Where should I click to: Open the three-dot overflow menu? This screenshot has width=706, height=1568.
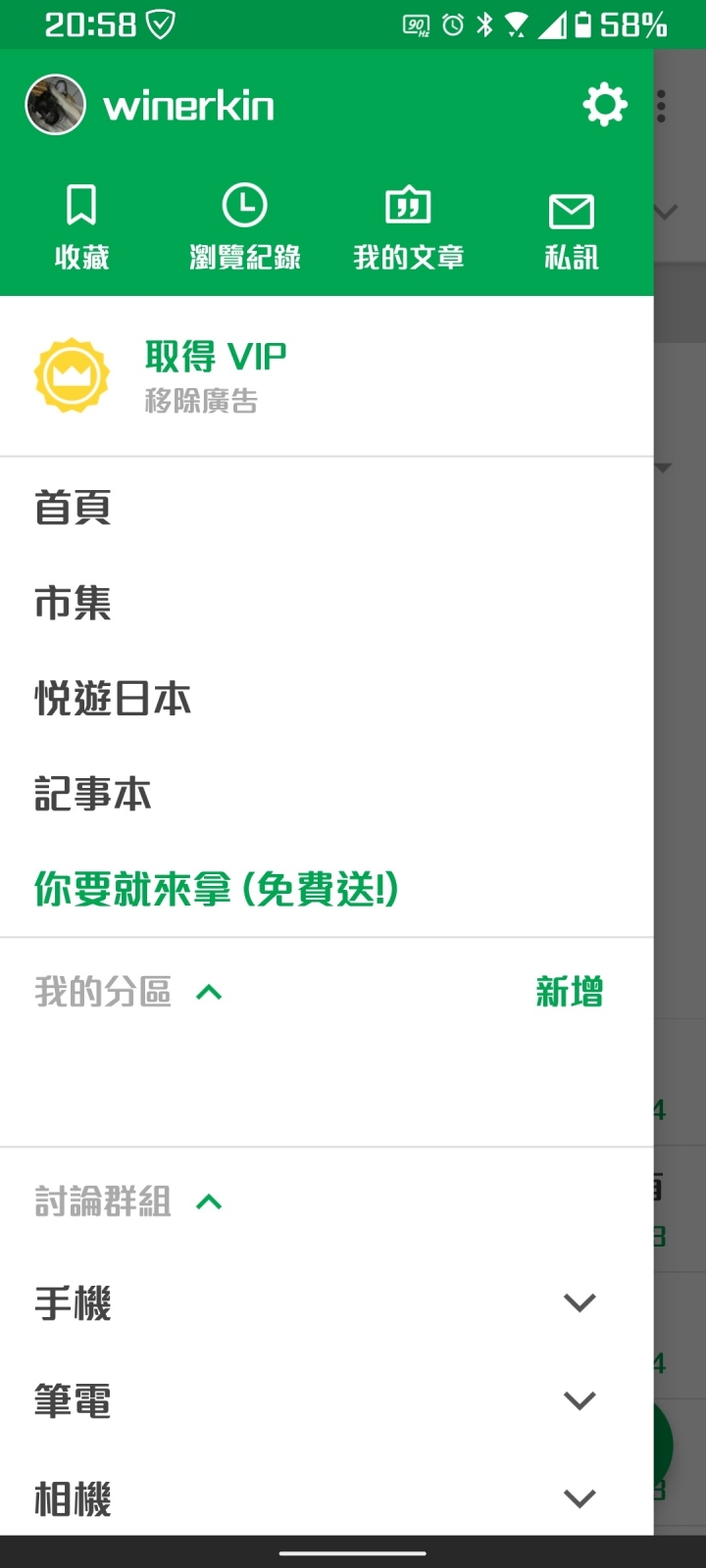point(662,106)
